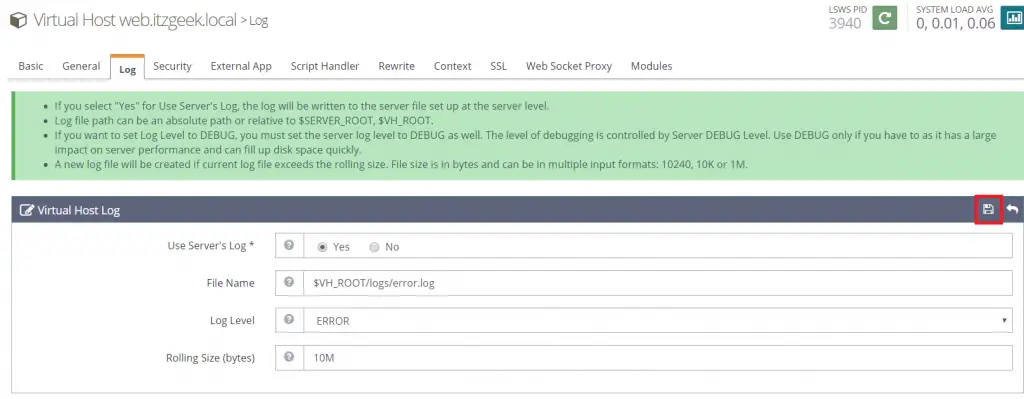This screenshot has width=1024, height=399.
Task: Click help icon beside Rolling Size
Action: pos(289,357)
